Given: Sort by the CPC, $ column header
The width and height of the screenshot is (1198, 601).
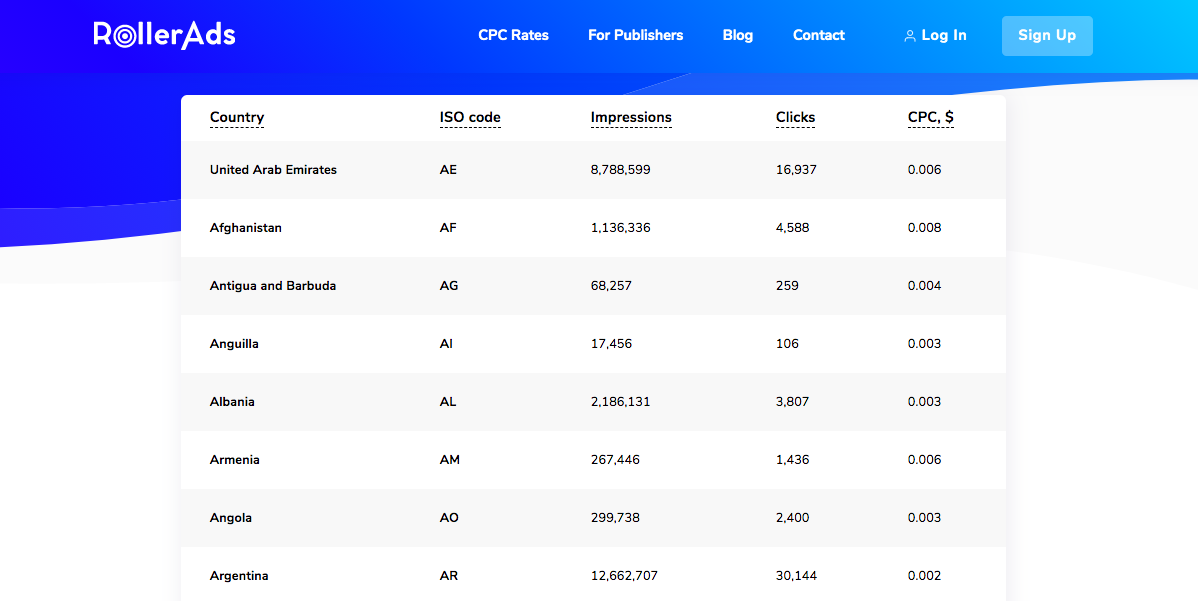Looking at the screenshot, I should pos(930,117).
